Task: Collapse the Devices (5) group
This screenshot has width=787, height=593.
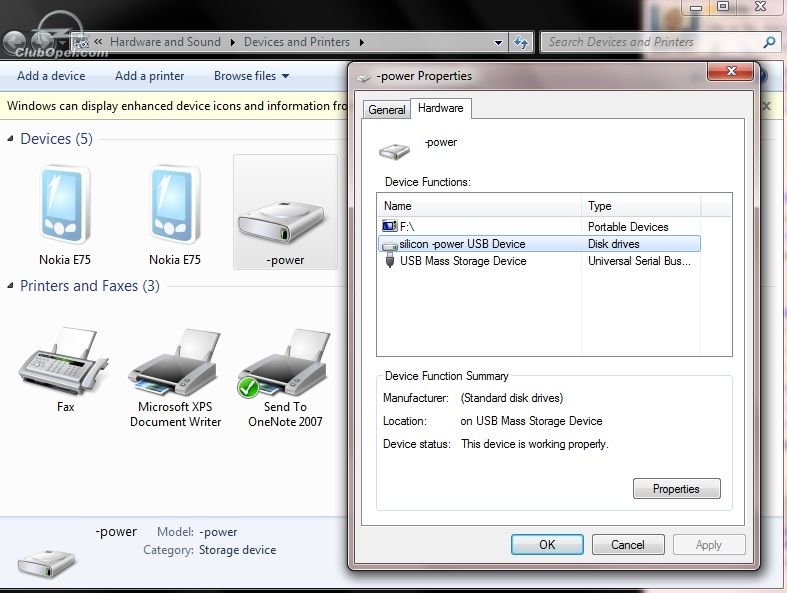Action: point(11,139)
